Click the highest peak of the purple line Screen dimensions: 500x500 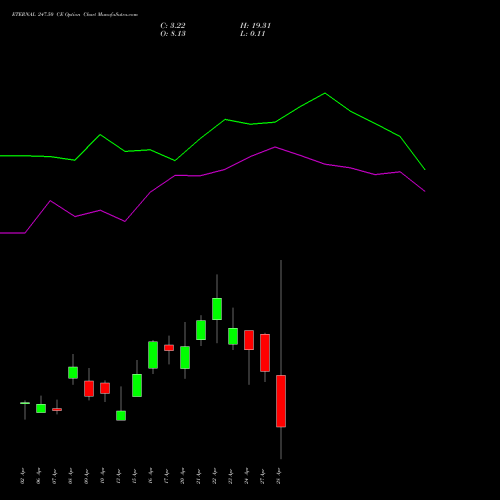[x=275, y=147]
